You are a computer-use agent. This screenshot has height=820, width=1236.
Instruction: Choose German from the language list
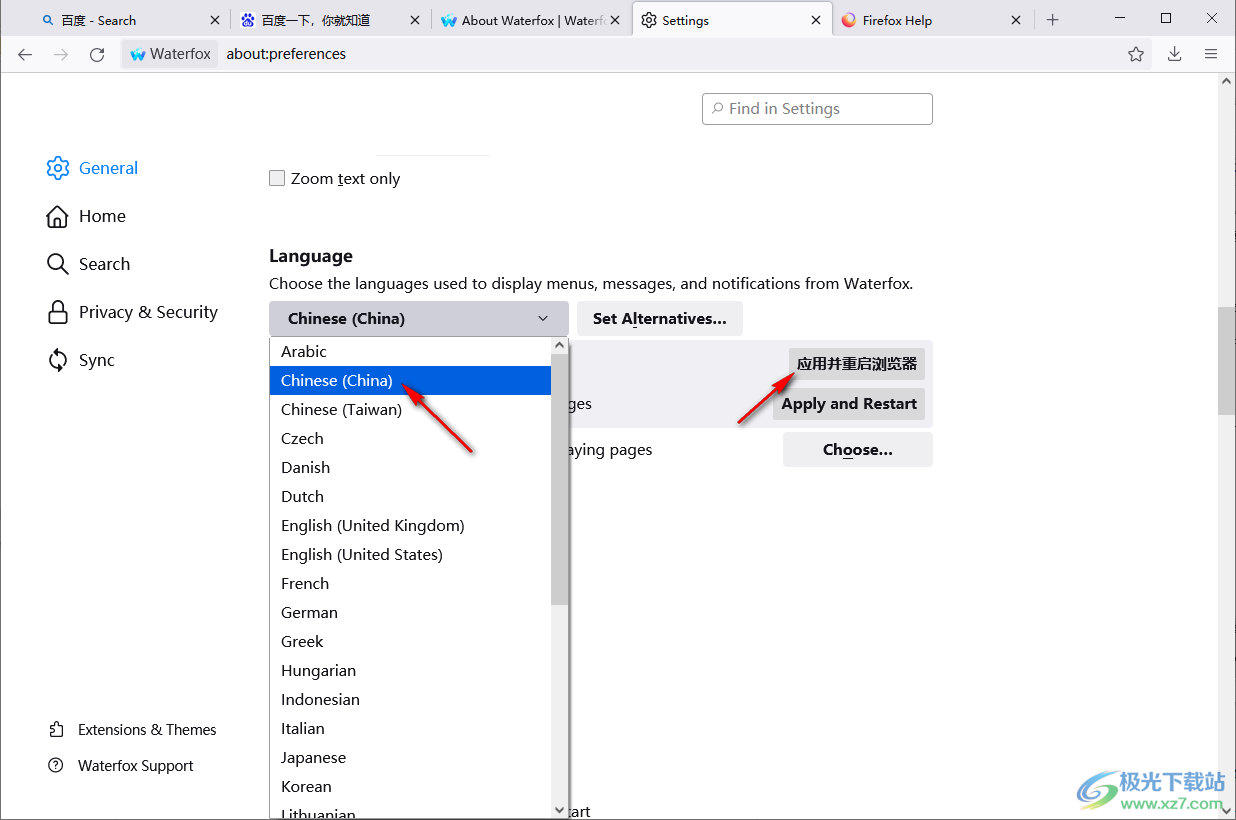410,612
